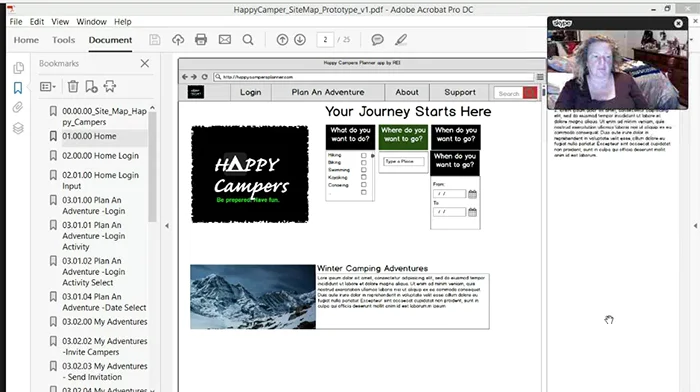Select bookmark 03.02.03 Send Invitation
Image resolution: width=700 pixels, height=392 pixels.
pyautogui.click(x=104, y=371)
